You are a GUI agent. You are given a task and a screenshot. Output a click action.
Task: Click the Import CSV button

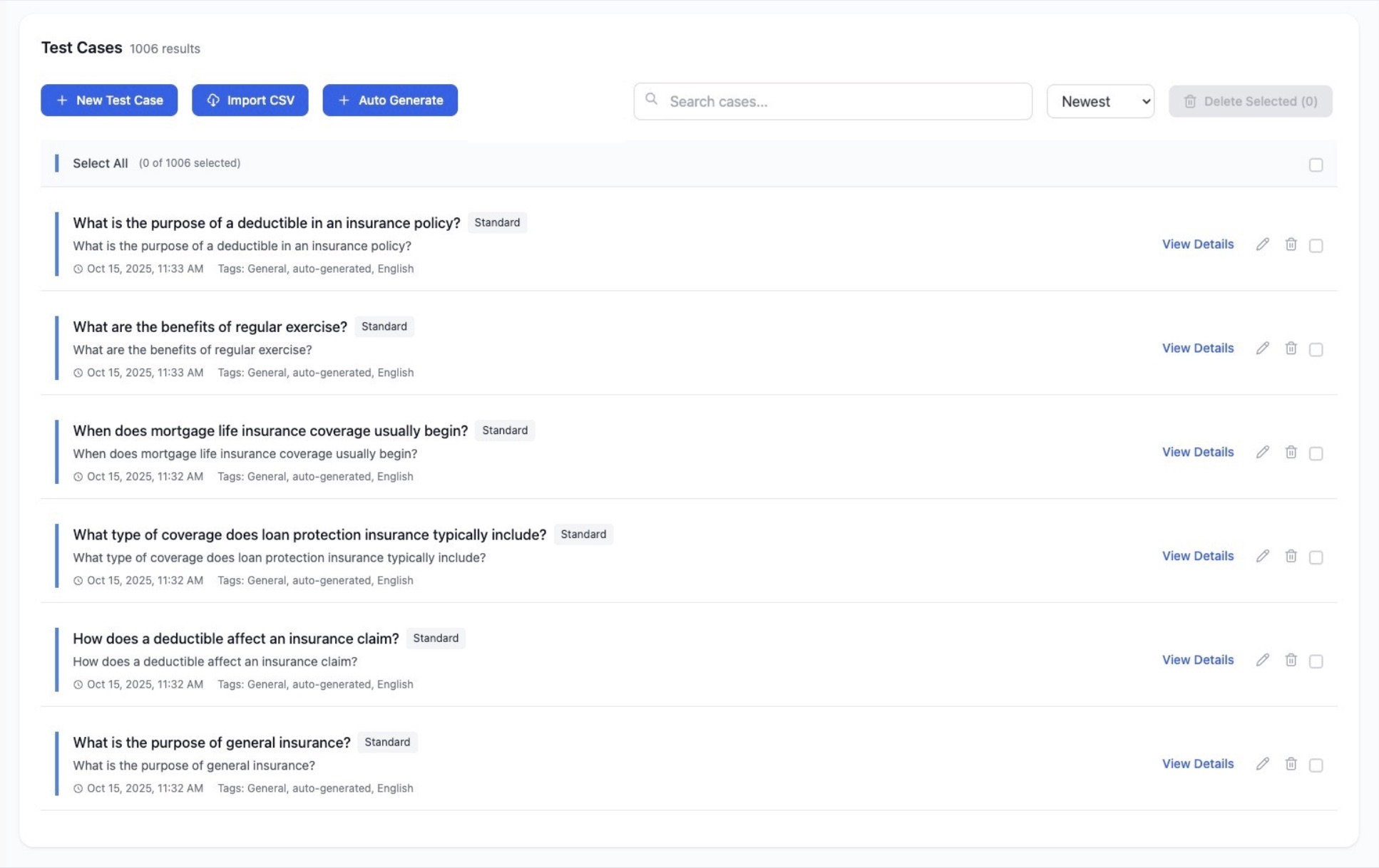tap(250, 100)
